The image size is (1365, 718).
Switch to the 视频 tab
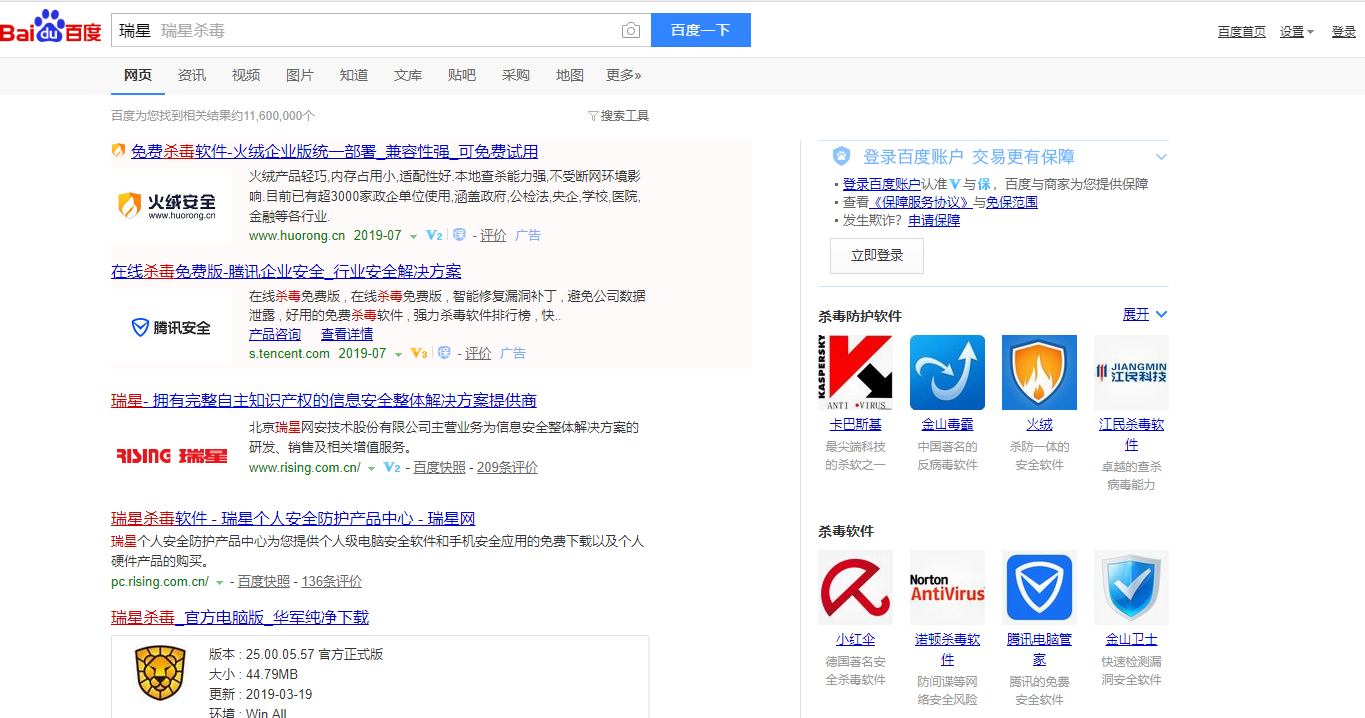[246, 75]
